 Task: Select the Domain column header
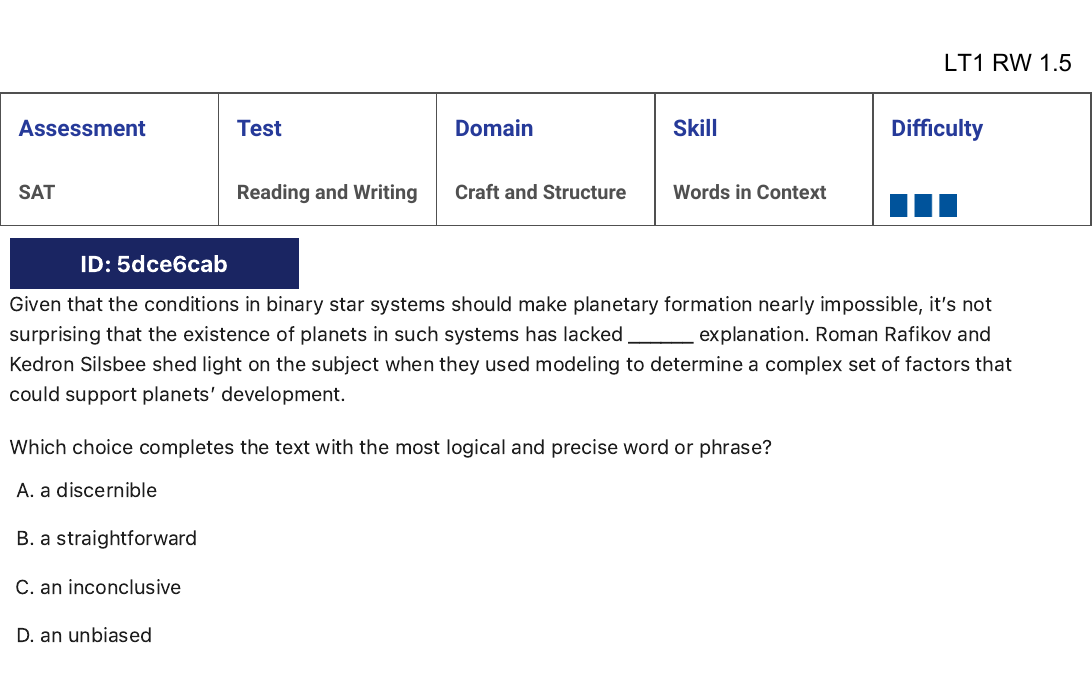494,128
